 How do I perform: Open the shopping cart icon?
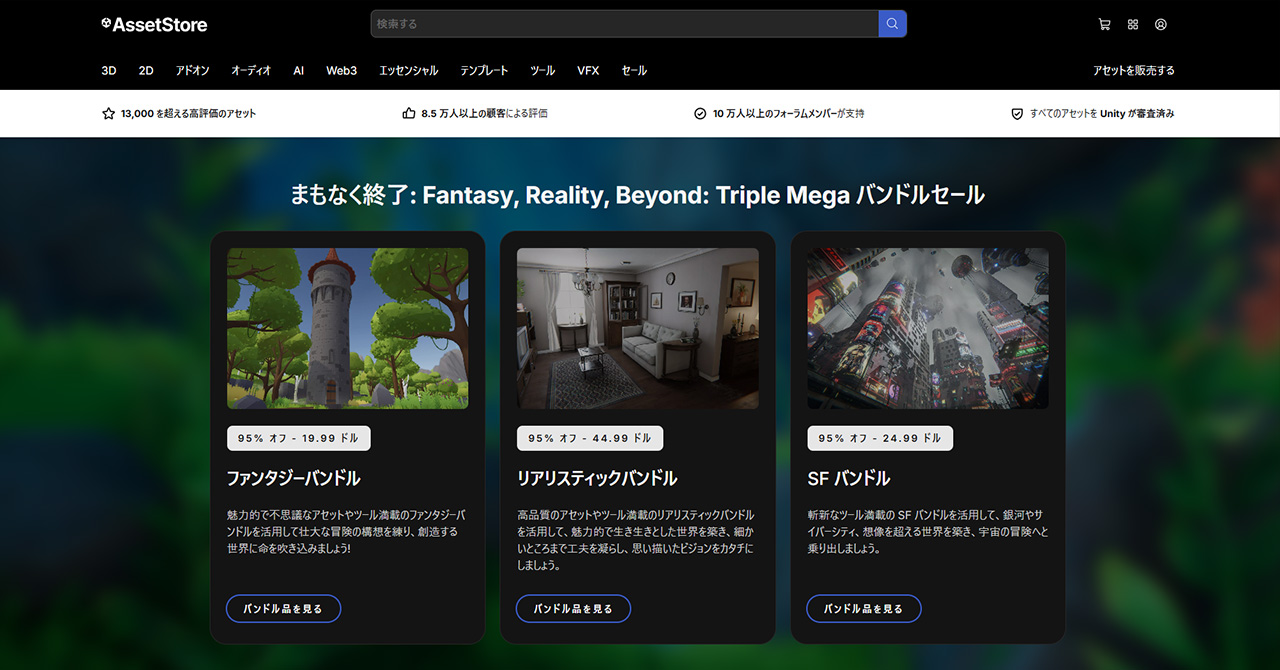1104,24
